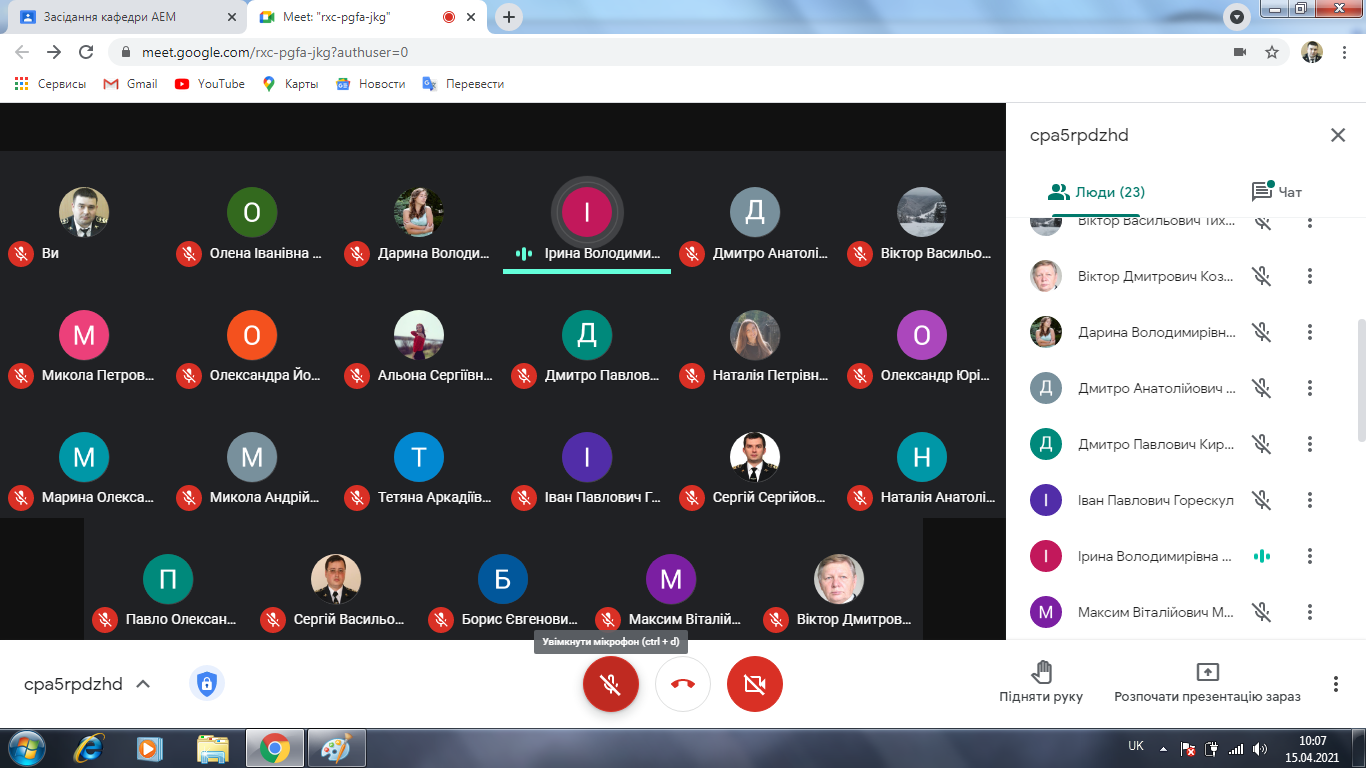Image resolution: width=1366 pixels, height=784 pixels.
Task: Open options for Дмитро Анатолійович in the list
Action: (x=1310, y=388)
